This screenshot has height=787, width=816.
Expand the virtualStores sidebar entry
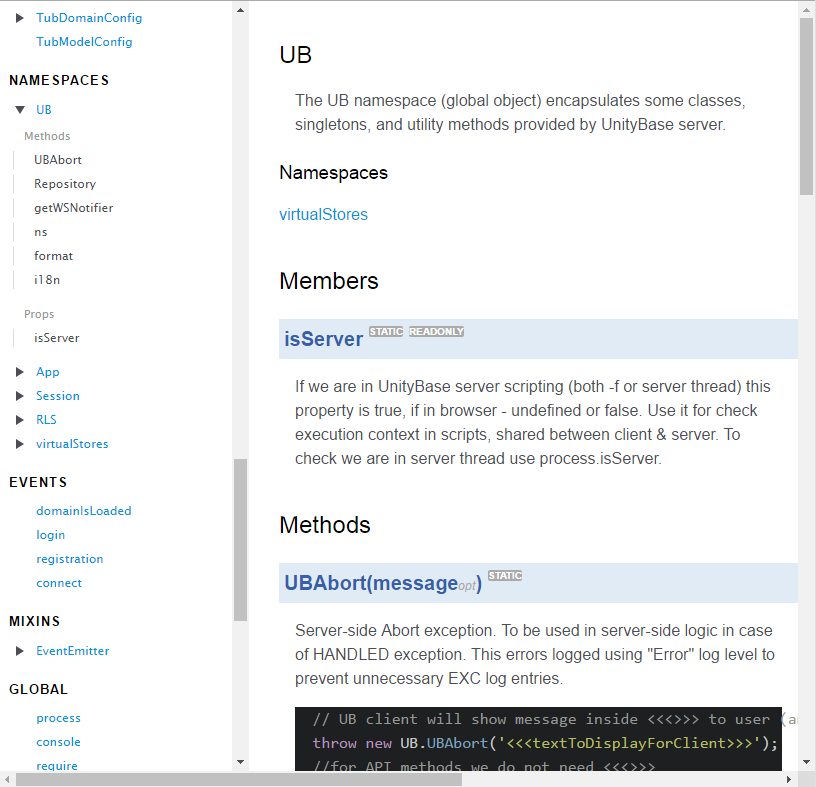tap(20, 443)
